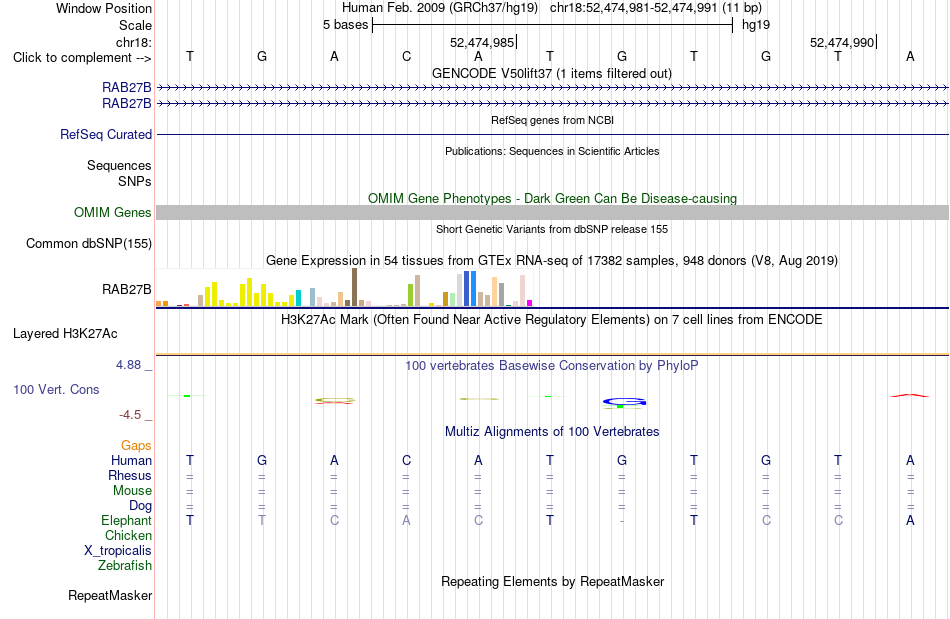Click the Rhesus alignment row label
The width and height of the screenshot is (950, 619).
pyautogui.click(x=130, y=475)
